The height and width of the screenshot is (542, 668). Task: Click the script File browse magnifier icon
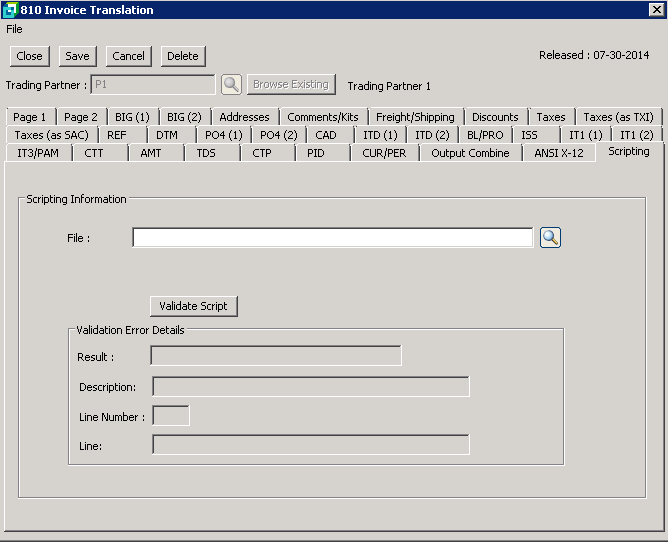click(550, 237)
